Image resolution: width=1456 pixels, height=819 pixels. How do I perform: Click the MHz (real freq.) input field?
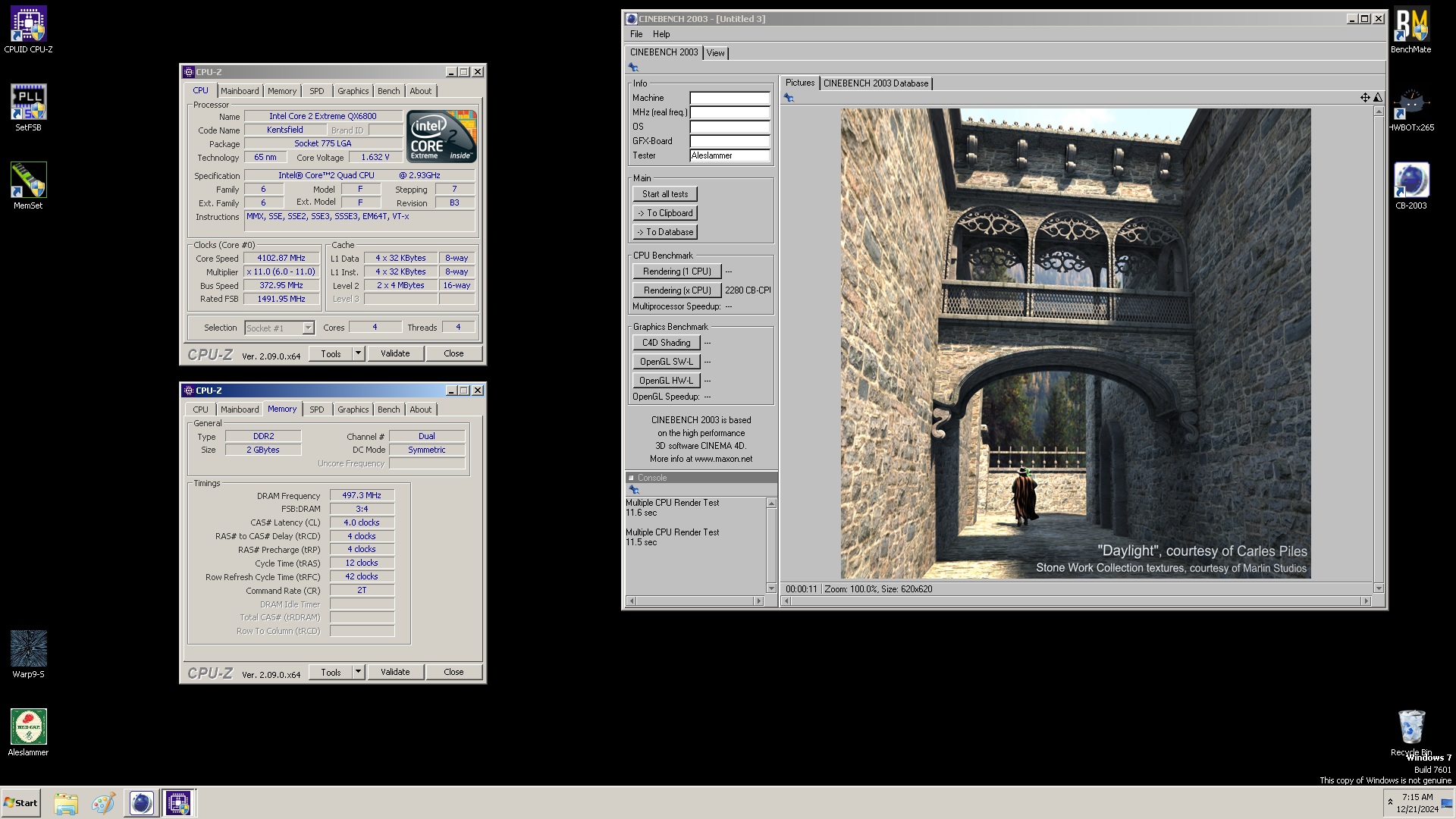coord(730,112)
